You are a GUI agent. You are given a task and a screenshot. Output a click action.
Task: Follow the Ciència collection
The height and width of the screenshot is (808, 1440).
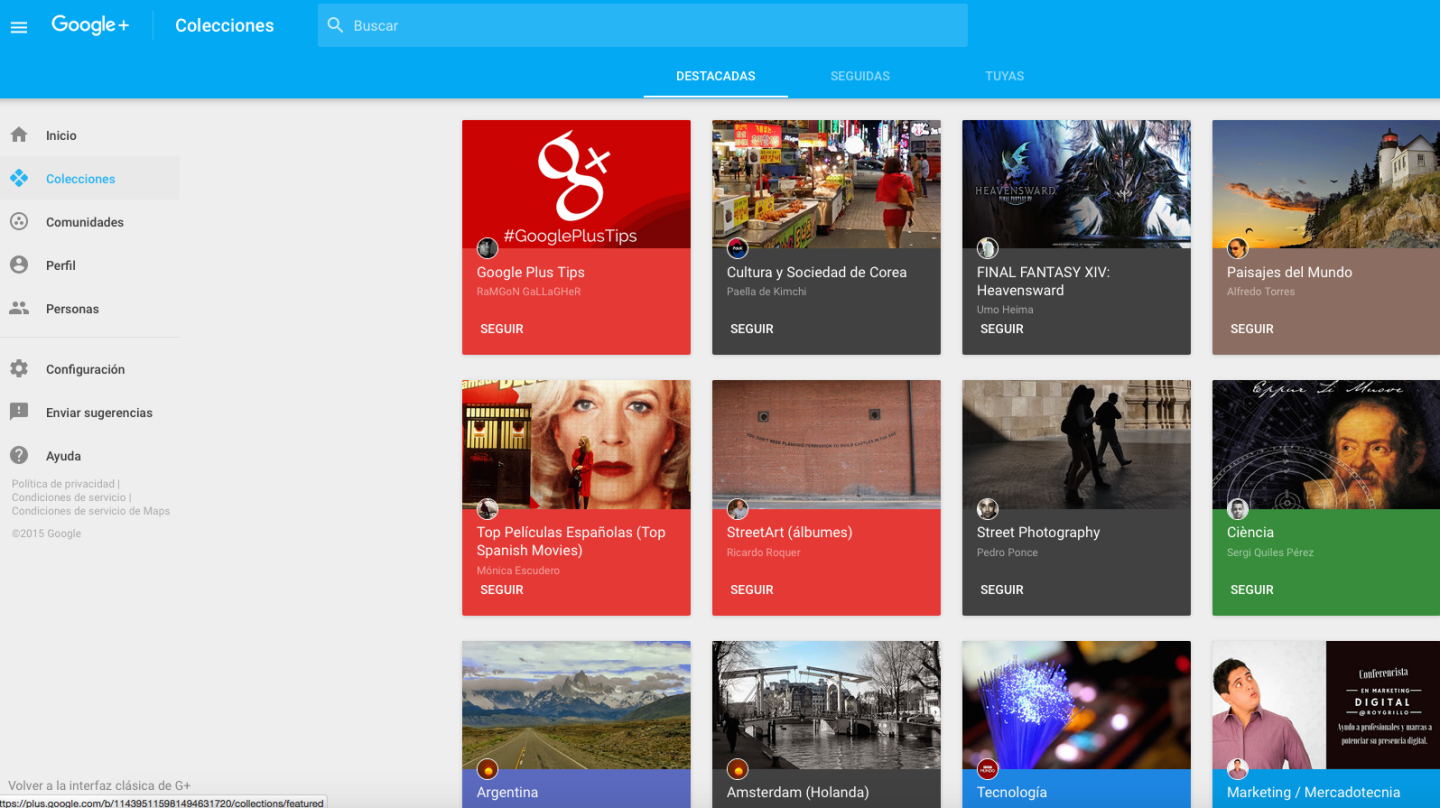(x=1252, y=589)
